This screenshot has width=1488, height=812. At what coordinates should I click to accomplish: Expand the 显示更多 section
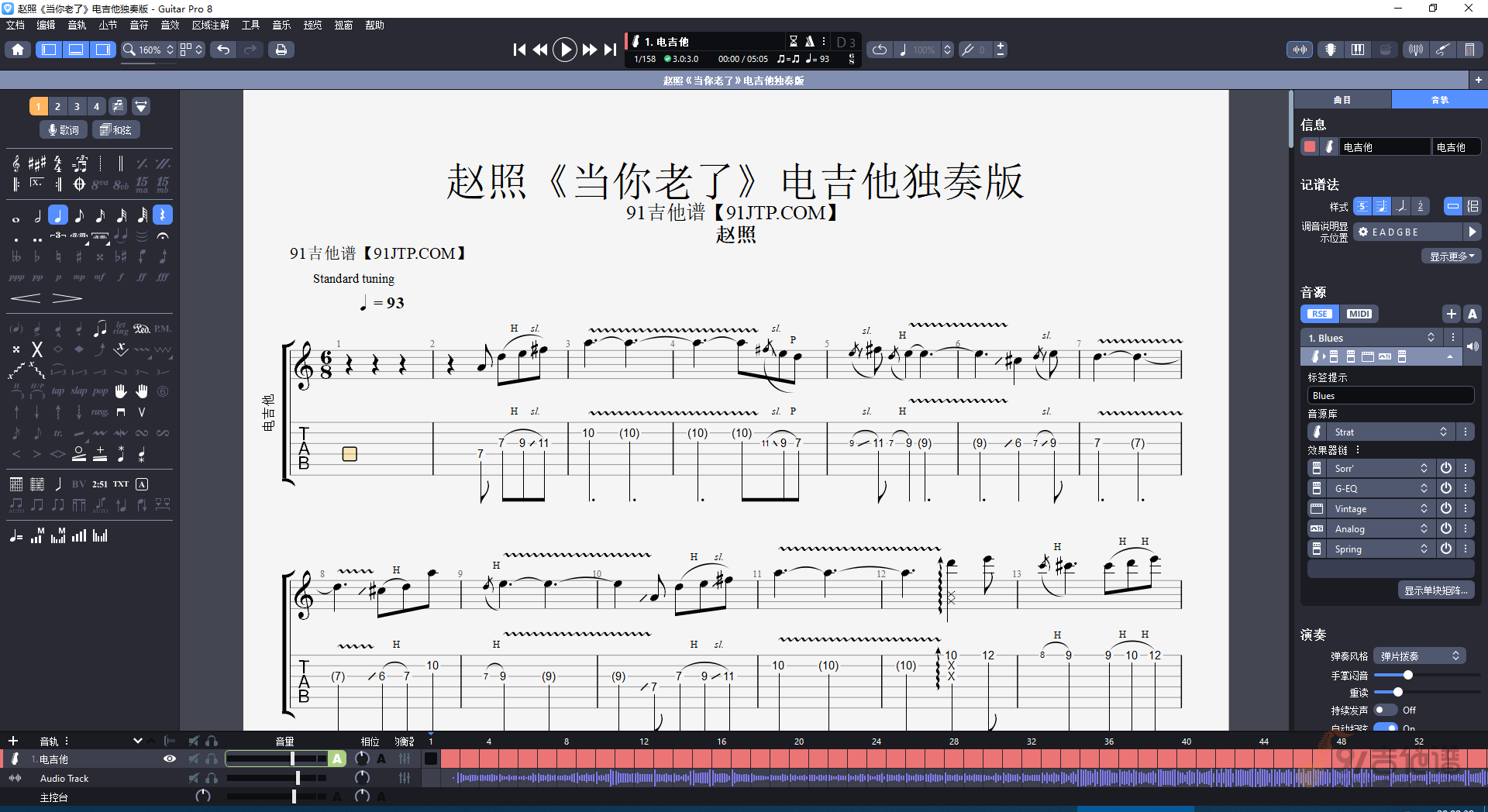(1452, 256)
